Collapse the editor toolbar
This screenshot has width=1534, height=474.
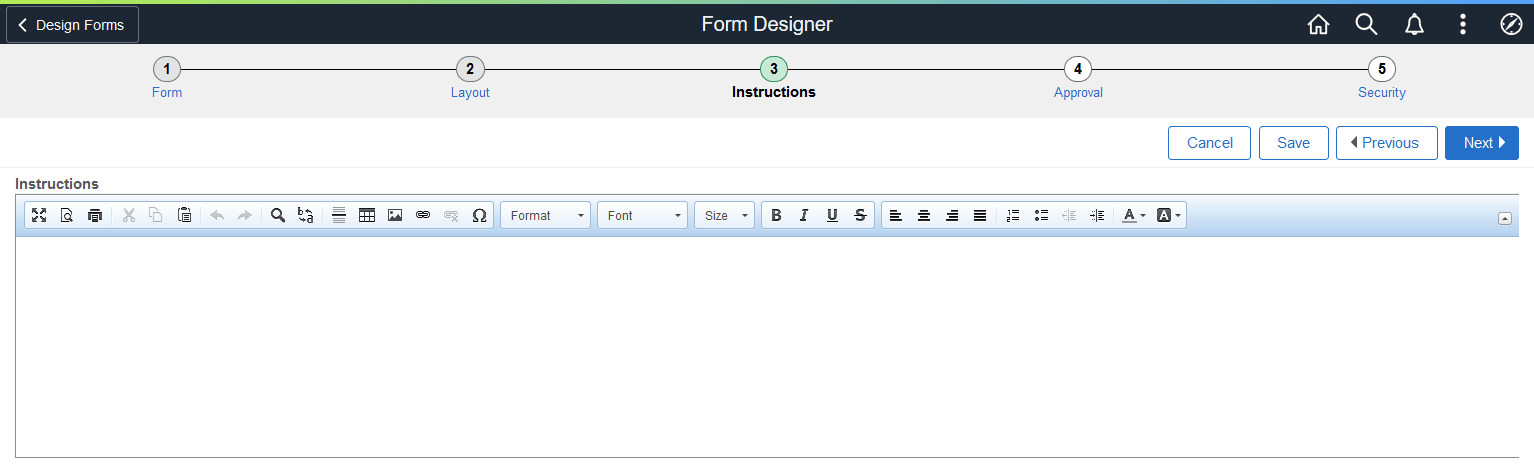tap(1505, 218)
